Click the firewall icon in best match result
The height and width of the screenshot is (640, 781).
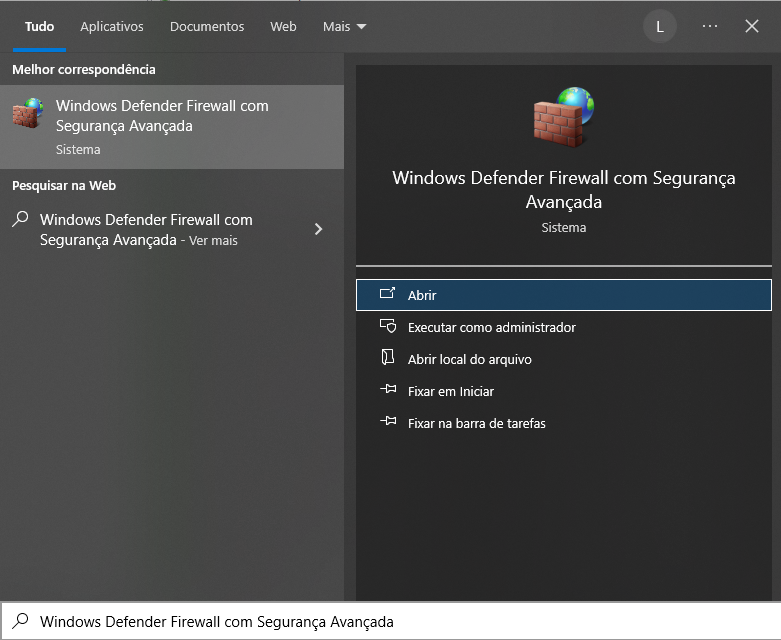(28, 114)
